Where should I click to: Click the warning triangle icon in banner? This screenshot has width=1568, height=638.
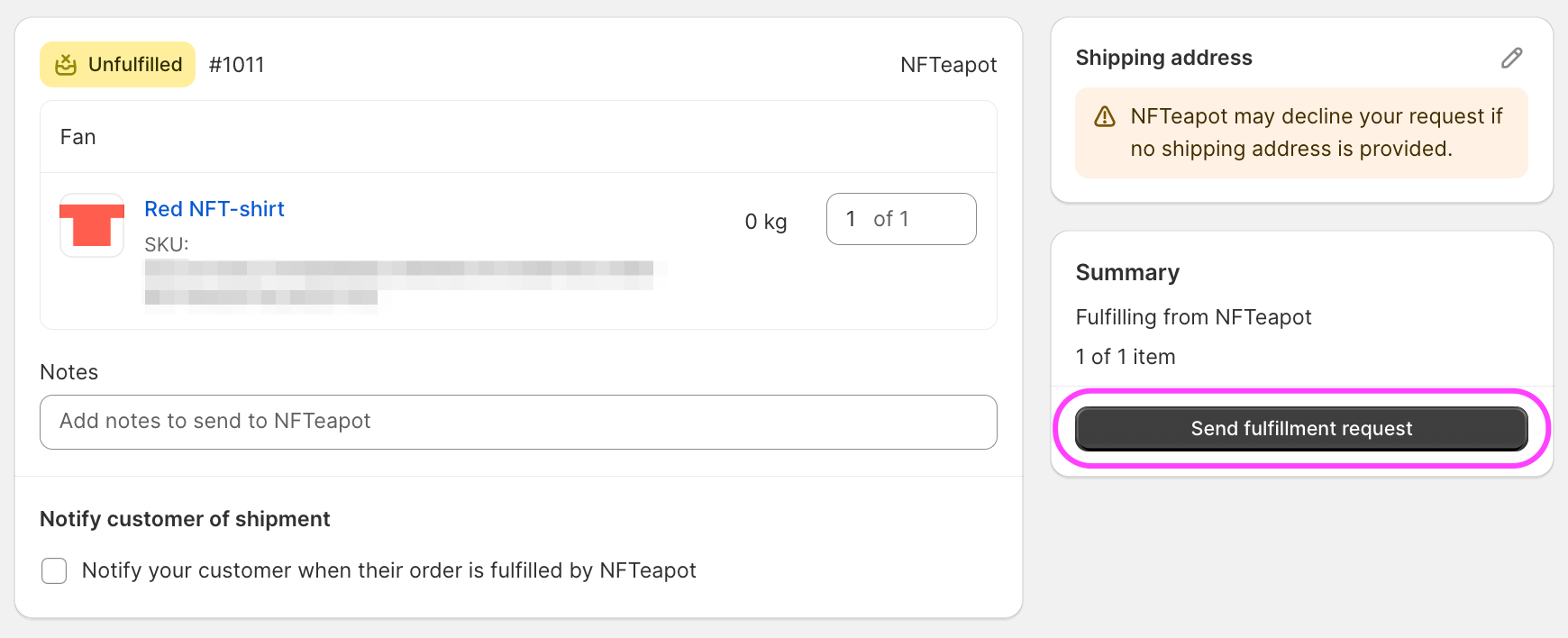pos(1105,117)
